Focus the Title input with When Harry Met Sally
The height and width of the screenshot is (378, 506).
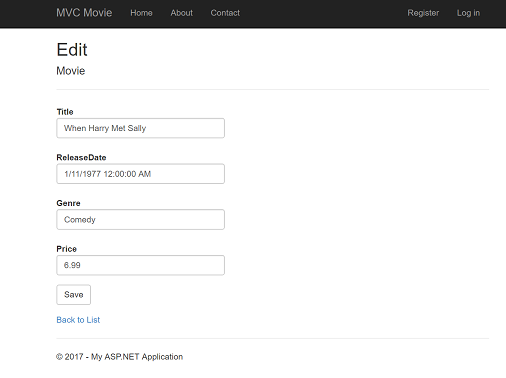coord(141,128)
